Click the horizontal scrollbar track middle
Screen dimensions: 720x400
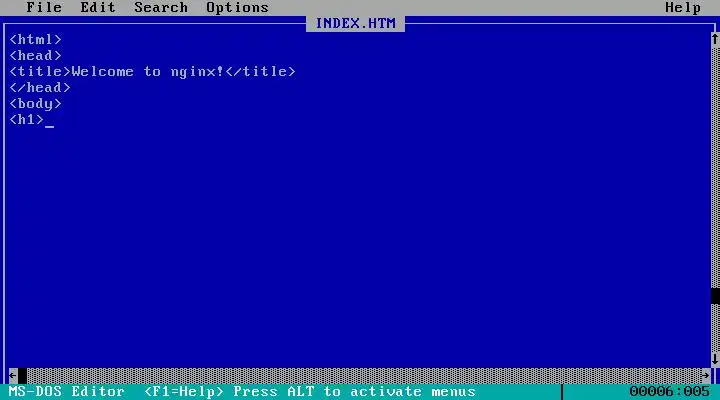(x=364, y=376)
